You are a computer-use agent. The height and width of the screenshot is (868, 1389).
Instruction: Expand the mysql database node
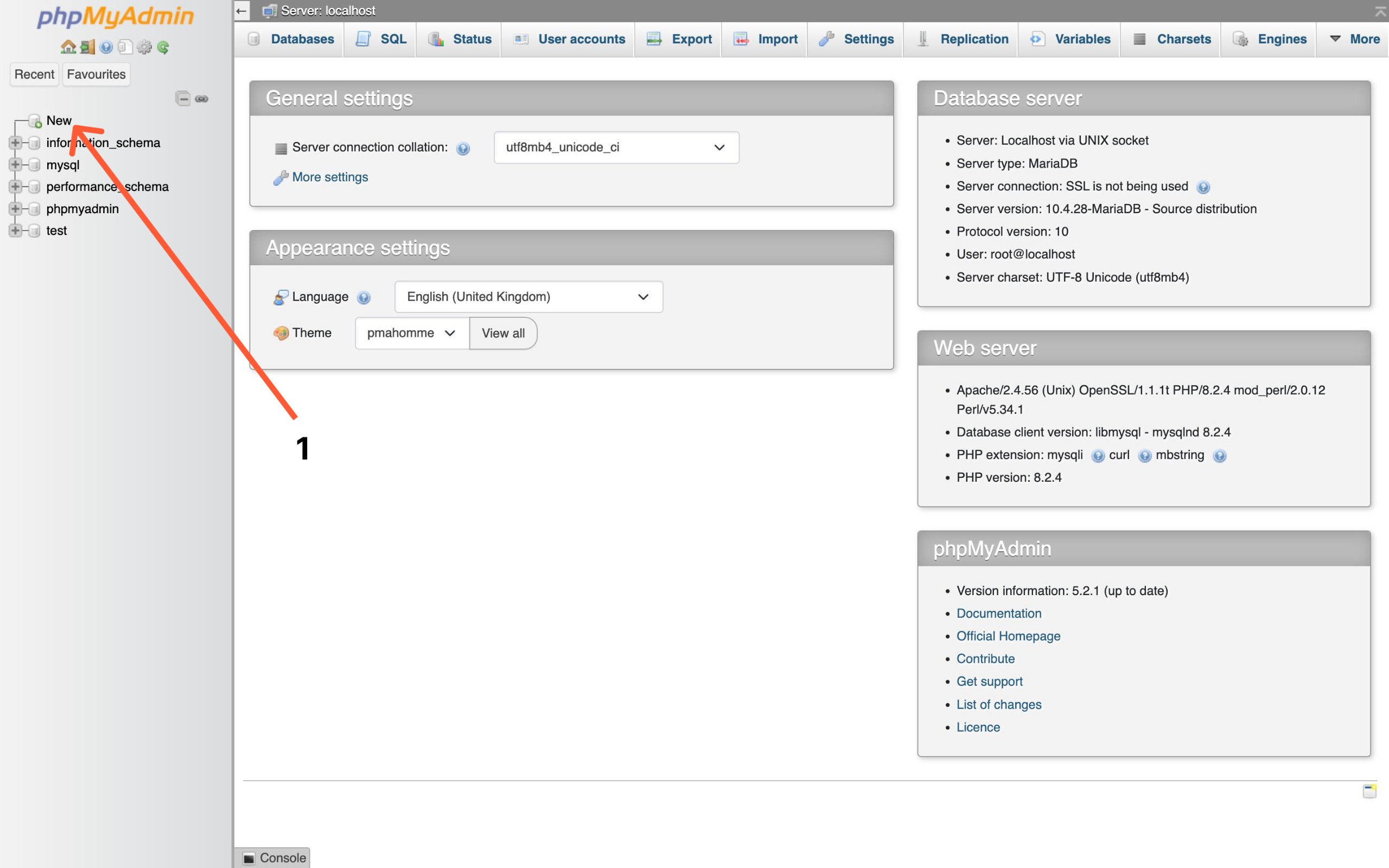coord(16,164)
